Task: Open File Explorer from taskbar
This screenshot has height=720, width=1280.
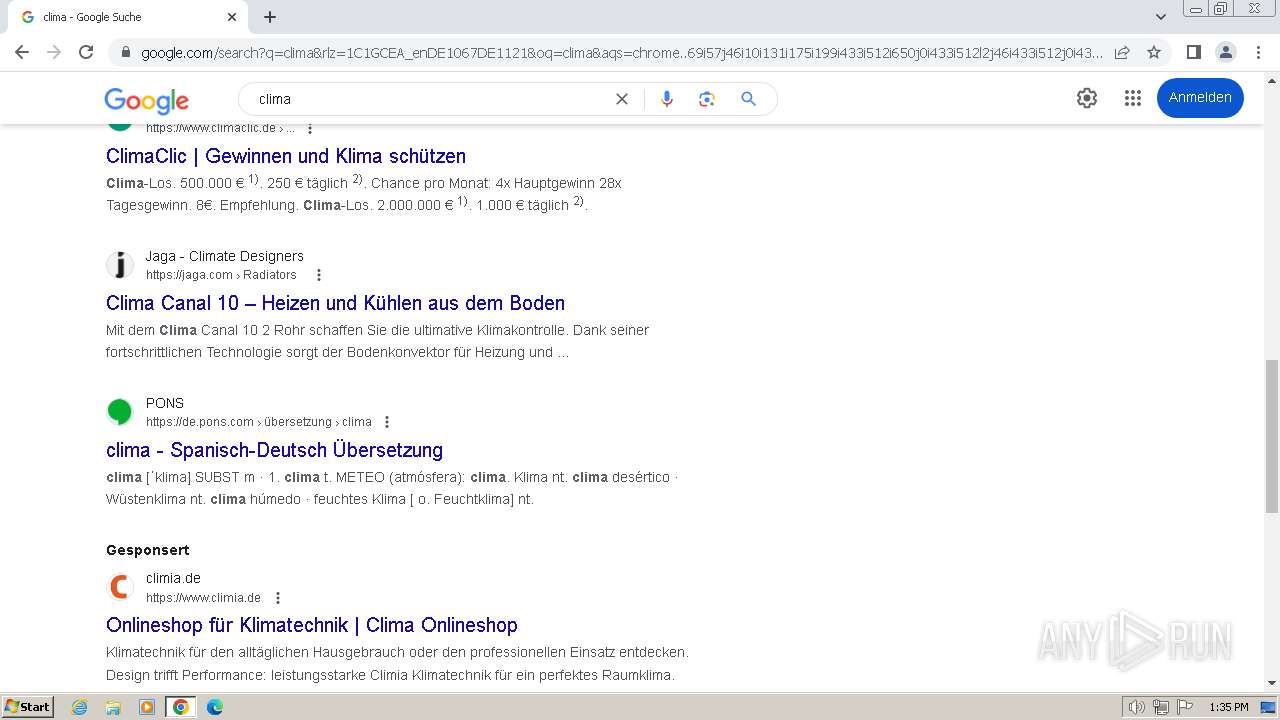Action: click(113, 707)
